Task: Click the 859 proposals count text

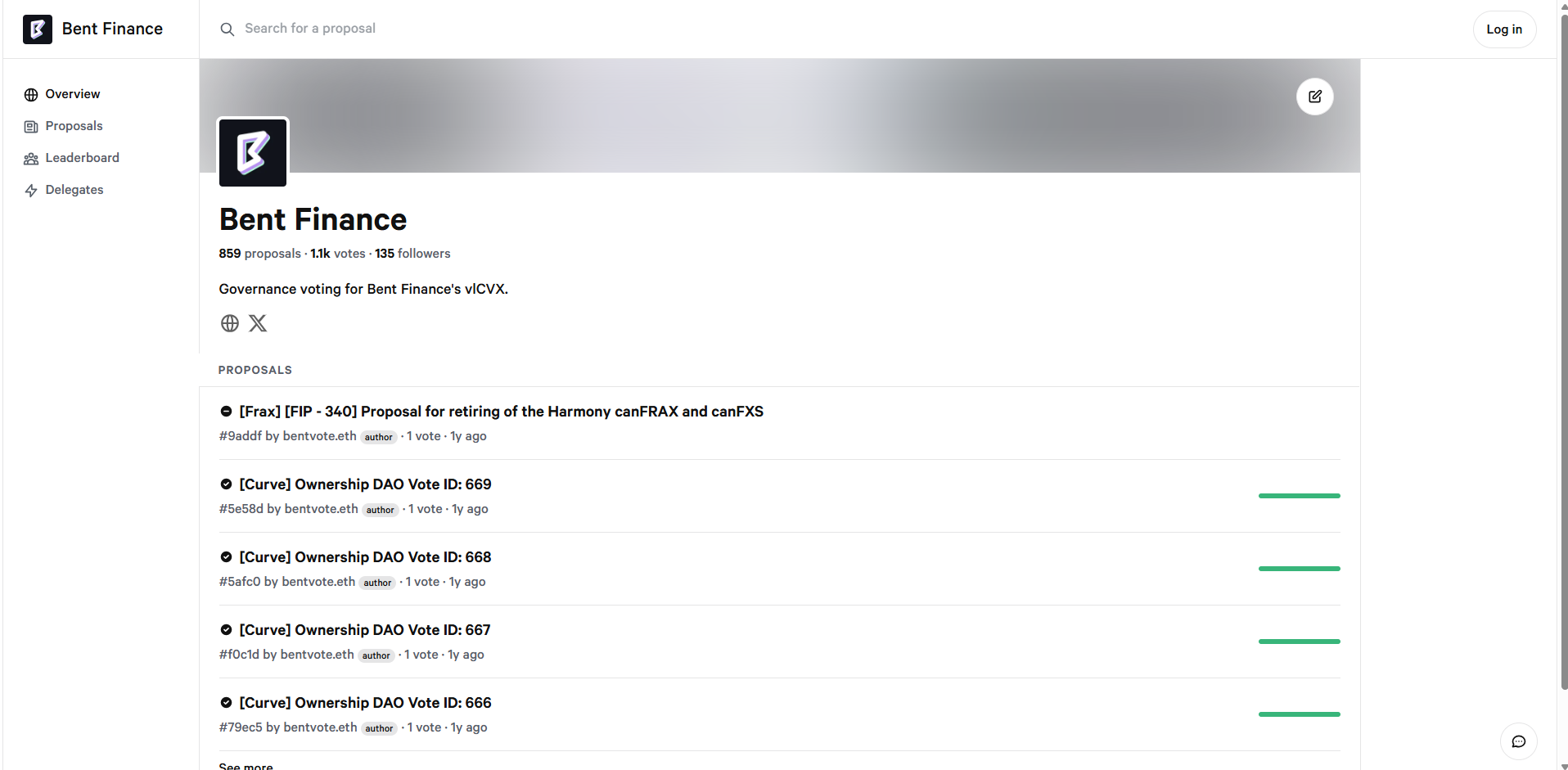Action: [259, 254]
